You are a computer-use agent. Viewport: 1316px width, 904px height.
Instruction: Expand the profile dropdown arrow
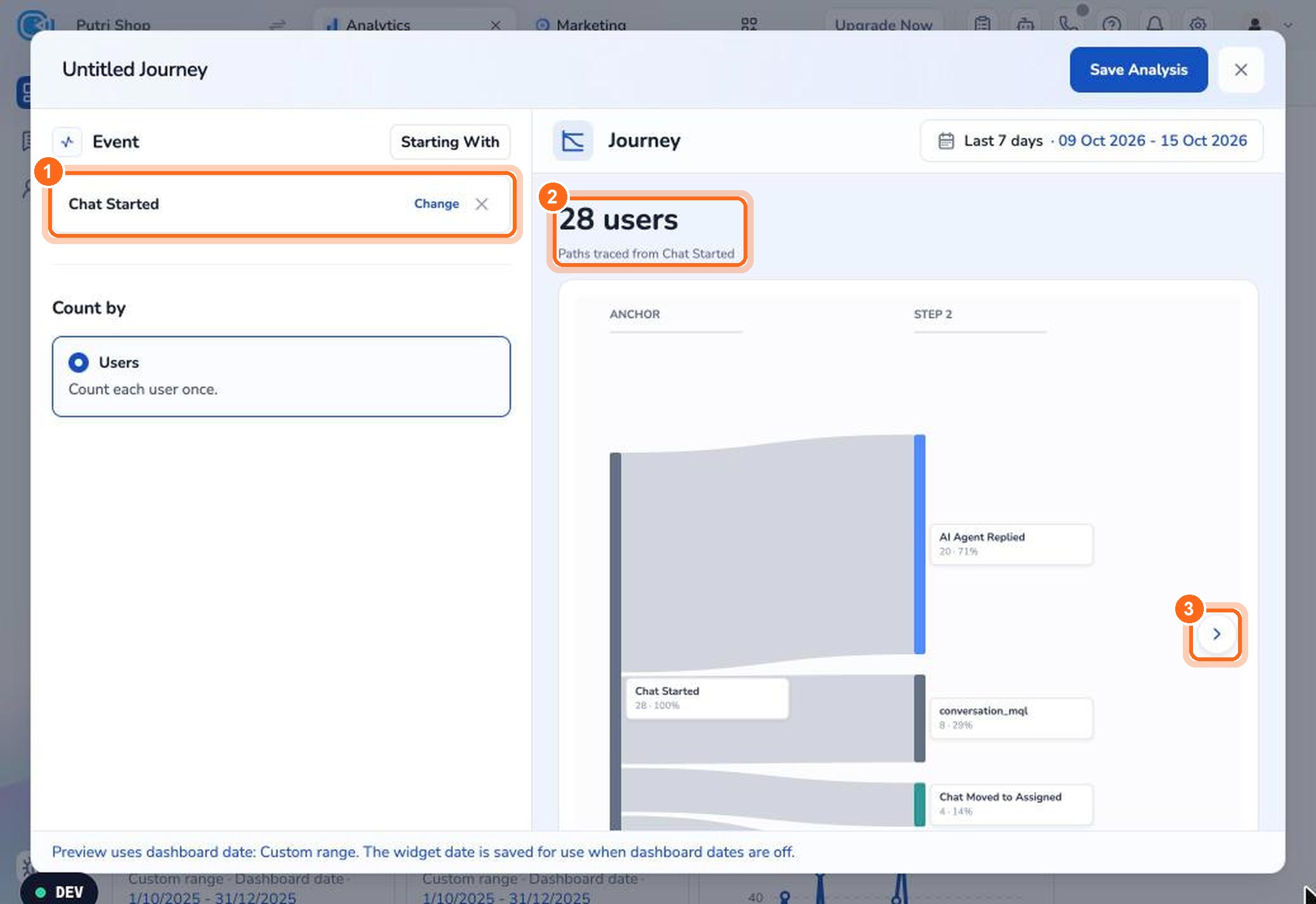[x=1288, y=25]
